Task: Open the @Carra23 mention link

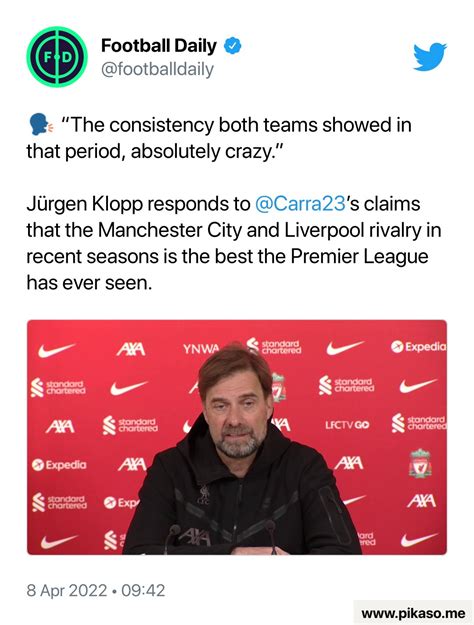Action: pyautogui.click(x=299, y=204)
